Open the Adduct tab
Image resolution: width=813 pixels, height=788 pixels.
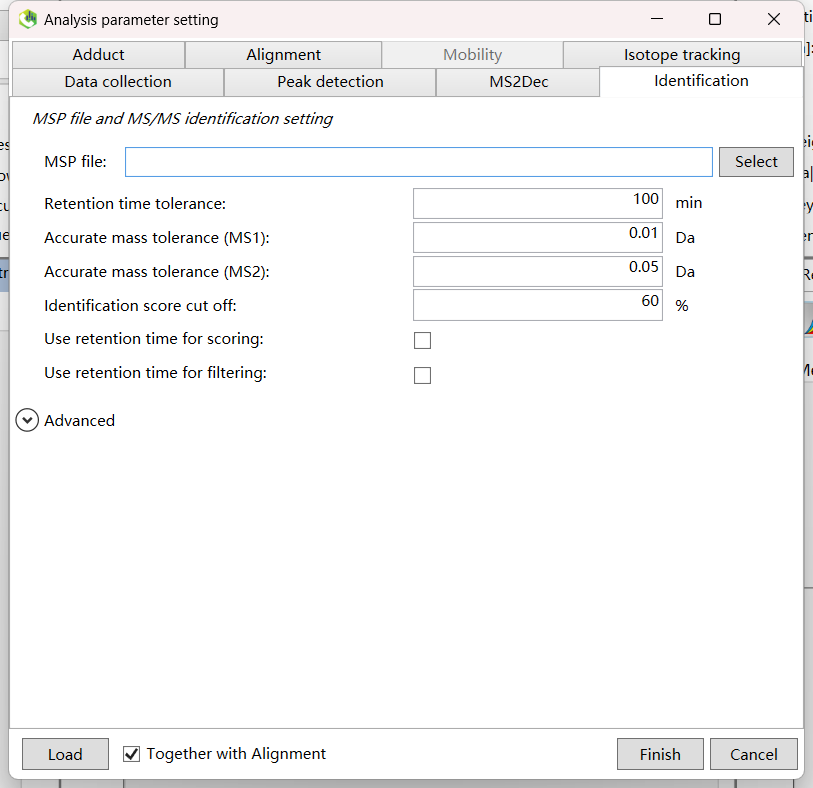coord(99,55)
